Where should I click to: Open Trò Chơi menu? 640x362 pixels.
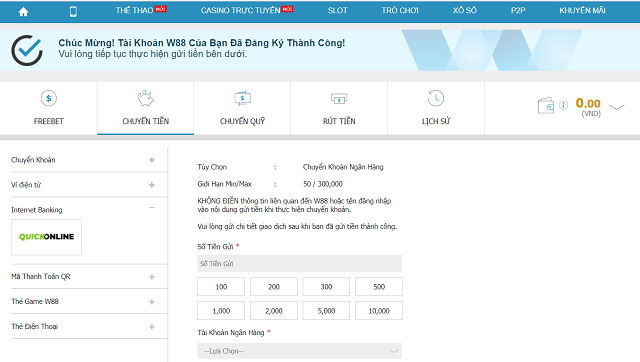click(400, 10)
